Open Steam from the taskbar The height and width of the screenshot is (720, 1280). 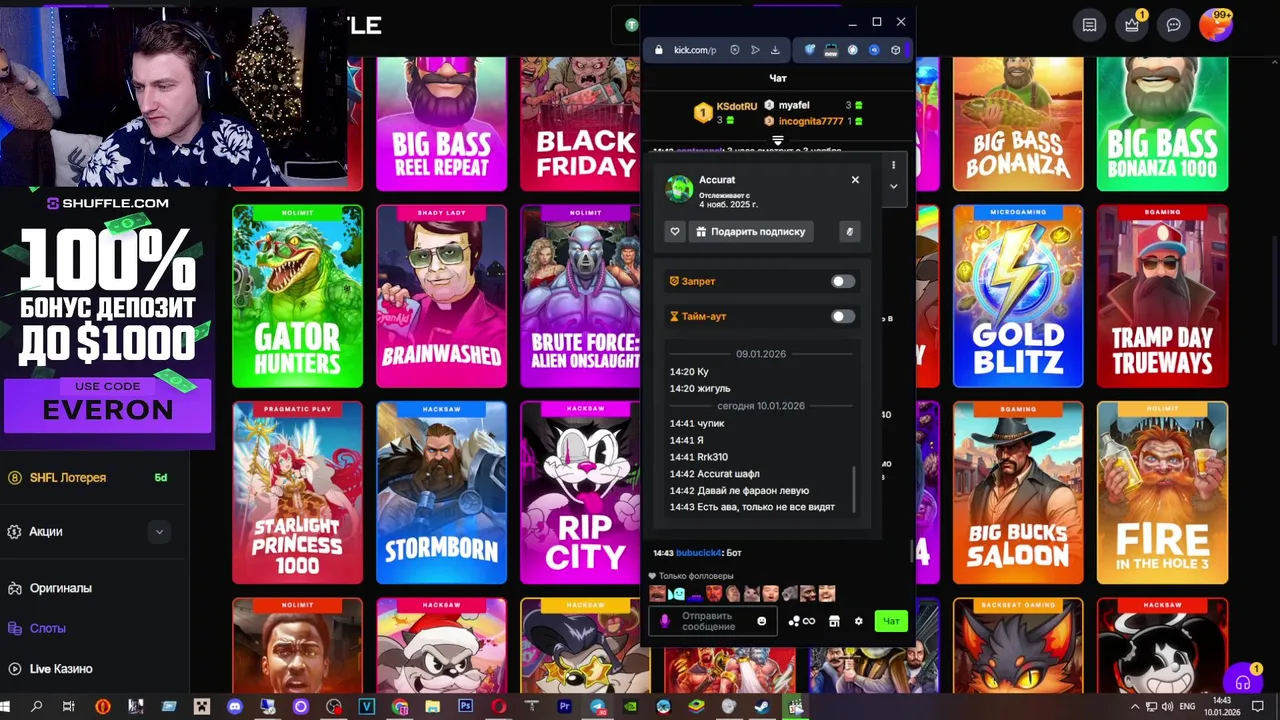762,706
